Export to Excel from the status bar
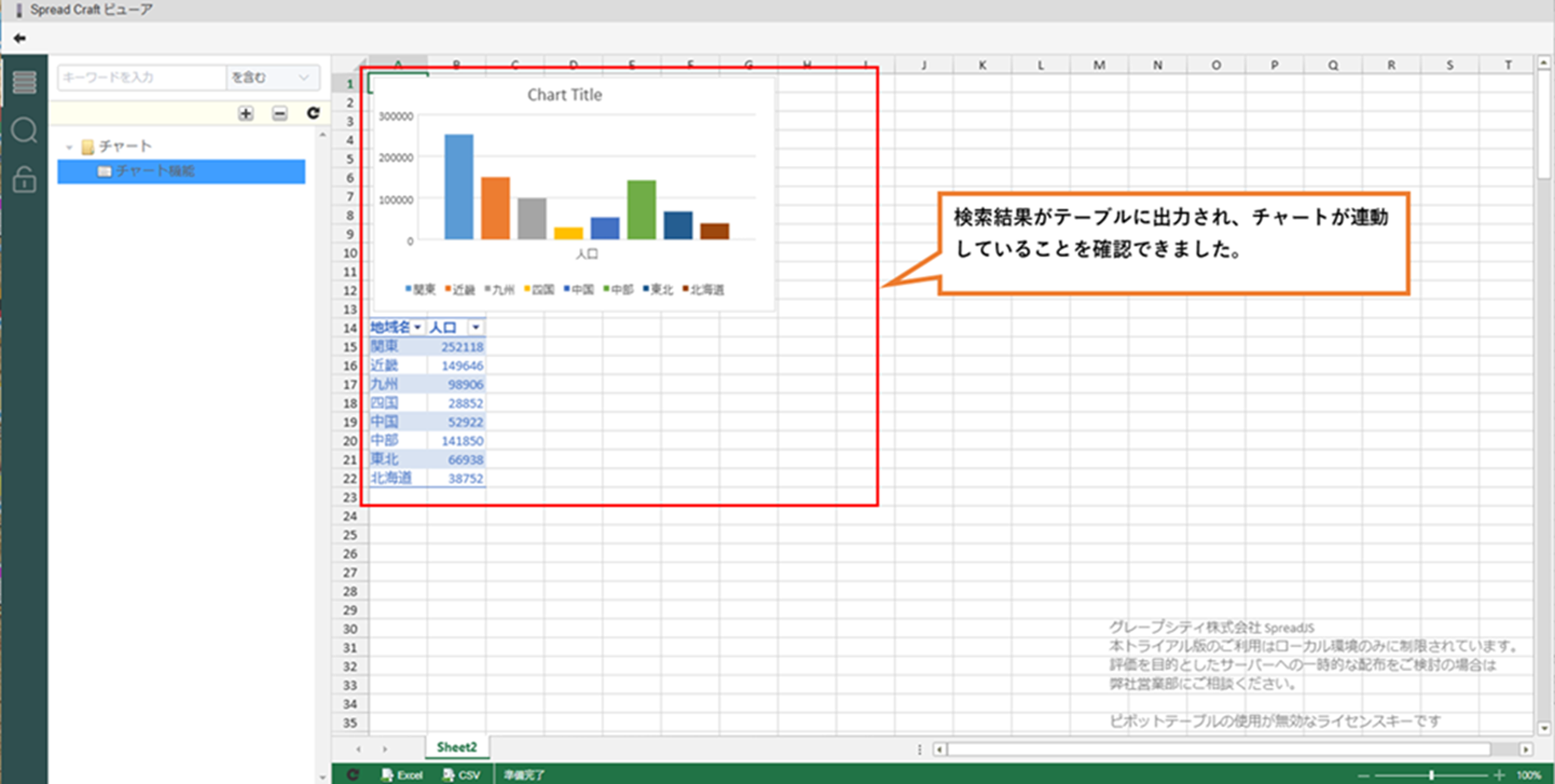The width and height of the screenshot is (1555, 784). (x=402, y=775)
